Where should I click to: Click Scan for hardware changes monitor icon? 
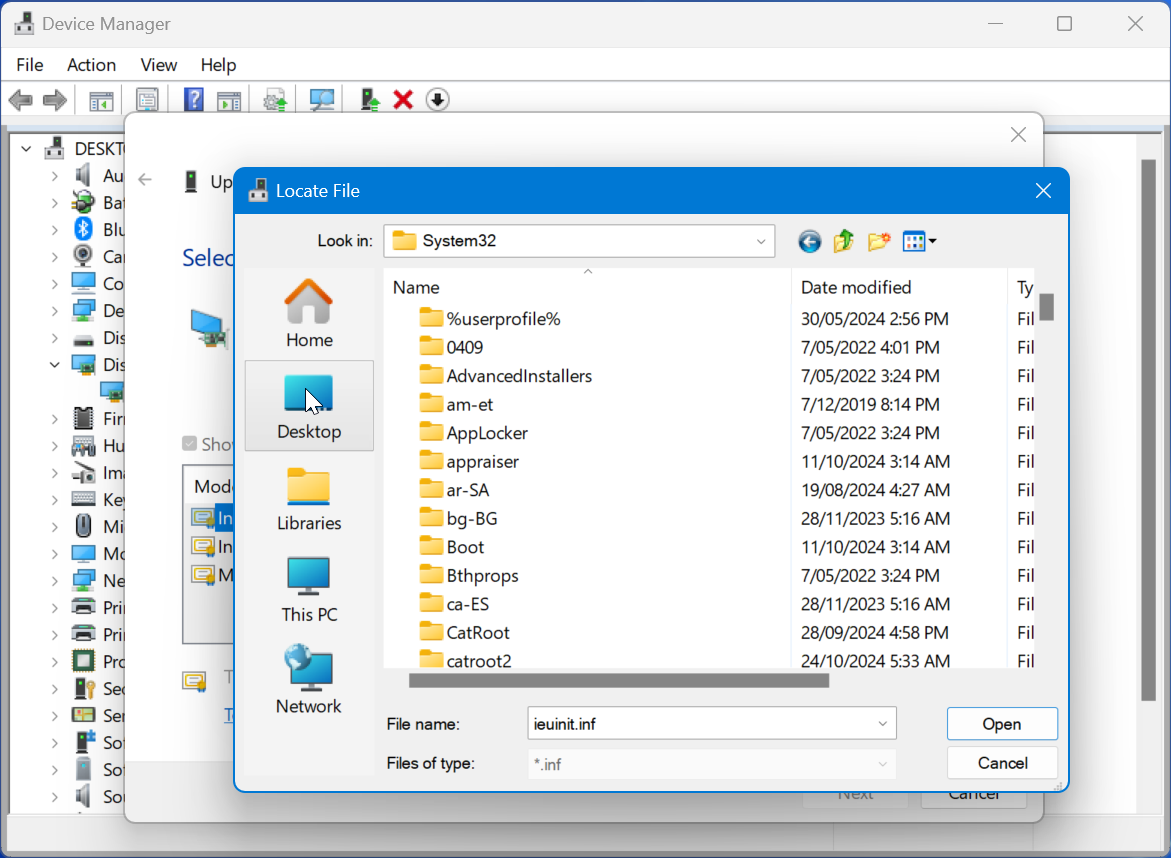322,100
